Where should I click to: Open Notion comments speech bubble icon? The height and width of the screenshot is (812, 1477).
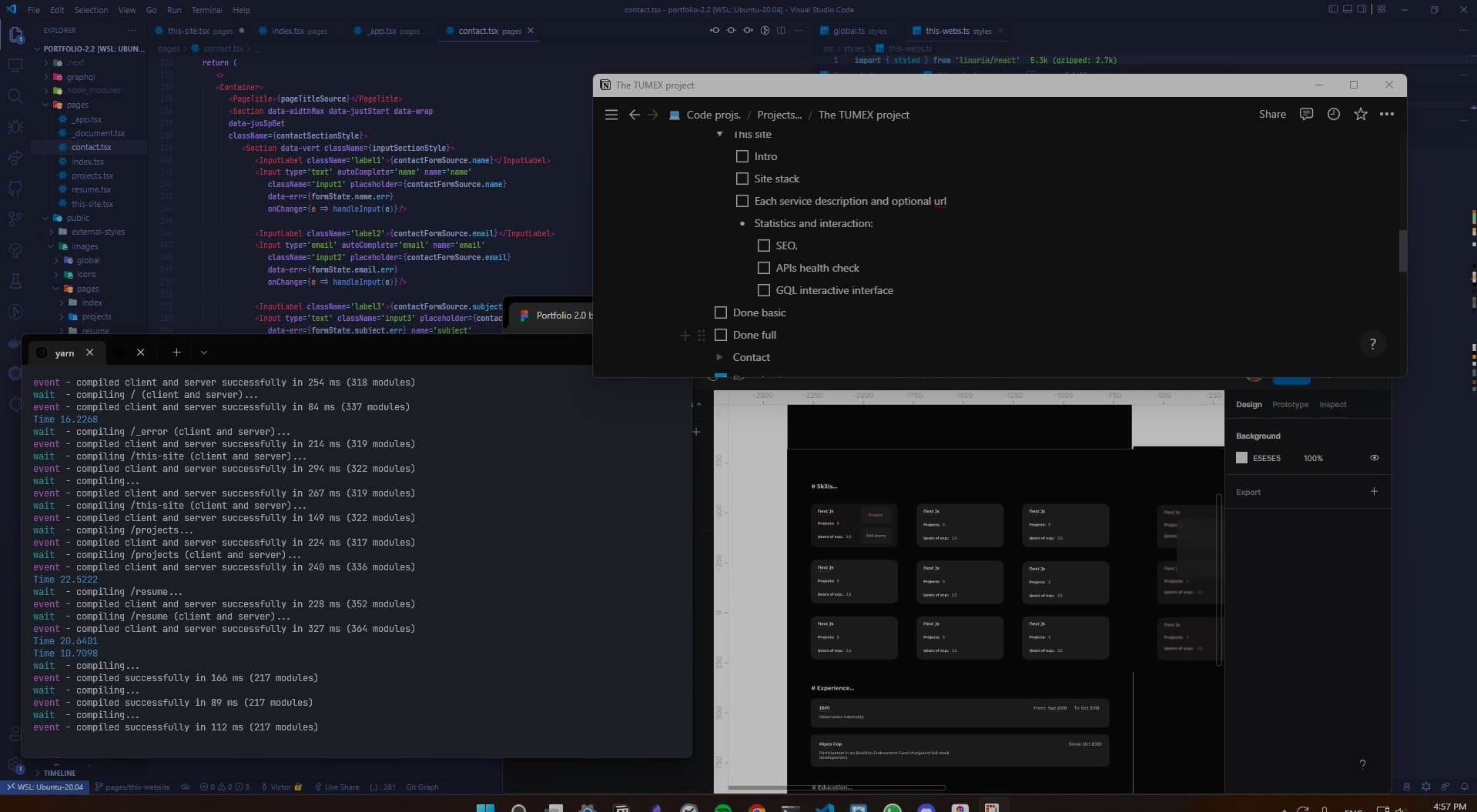click(x=1306, y=114)
